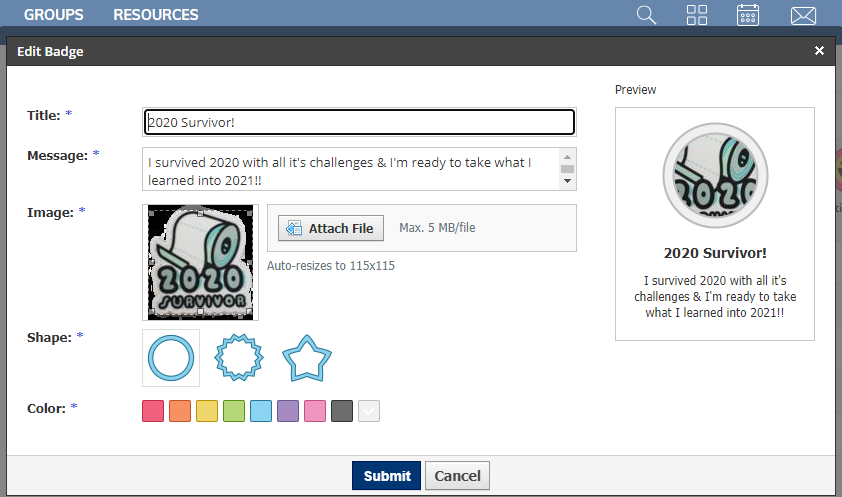
Task: Open the messages envelope icon
Action: tap(803, 16)
